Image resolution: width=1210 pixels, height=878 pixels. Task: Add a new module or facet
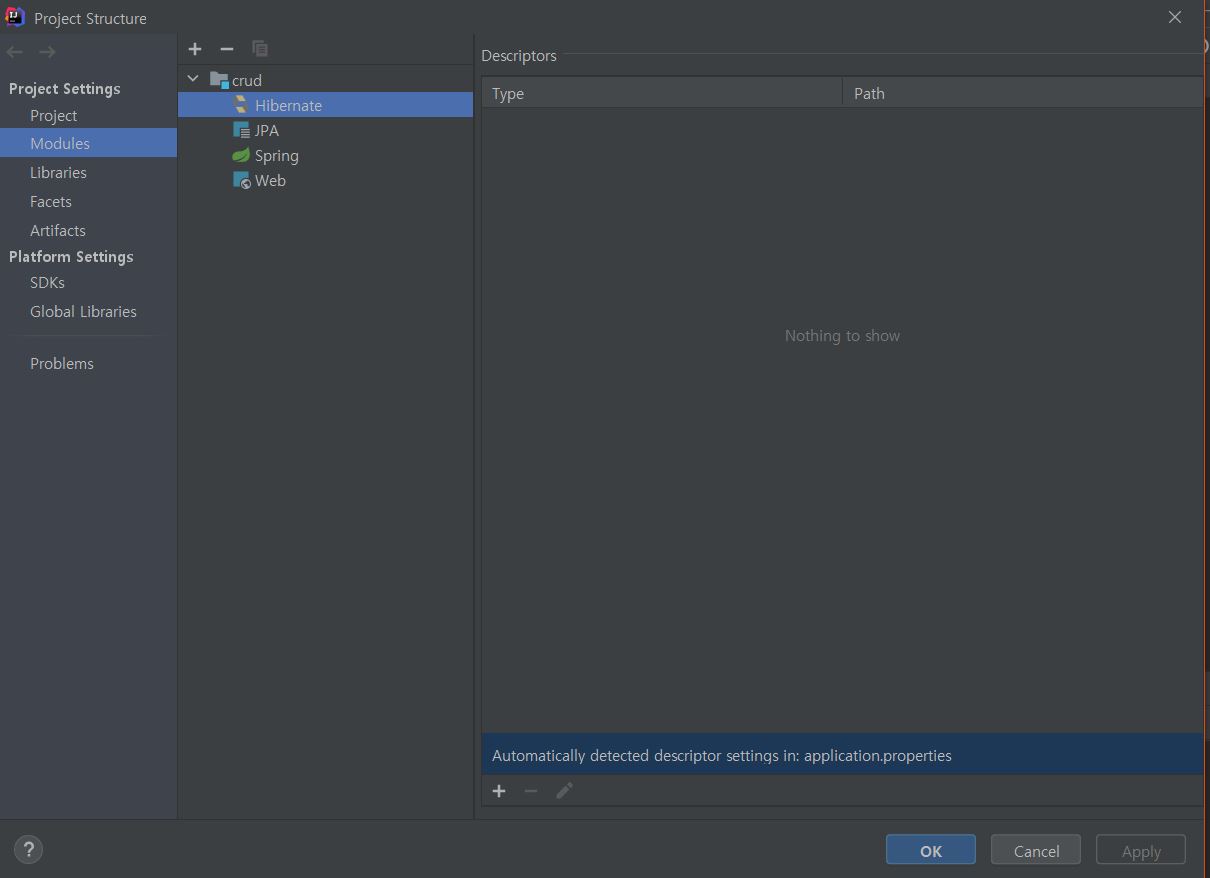point(195,48)
